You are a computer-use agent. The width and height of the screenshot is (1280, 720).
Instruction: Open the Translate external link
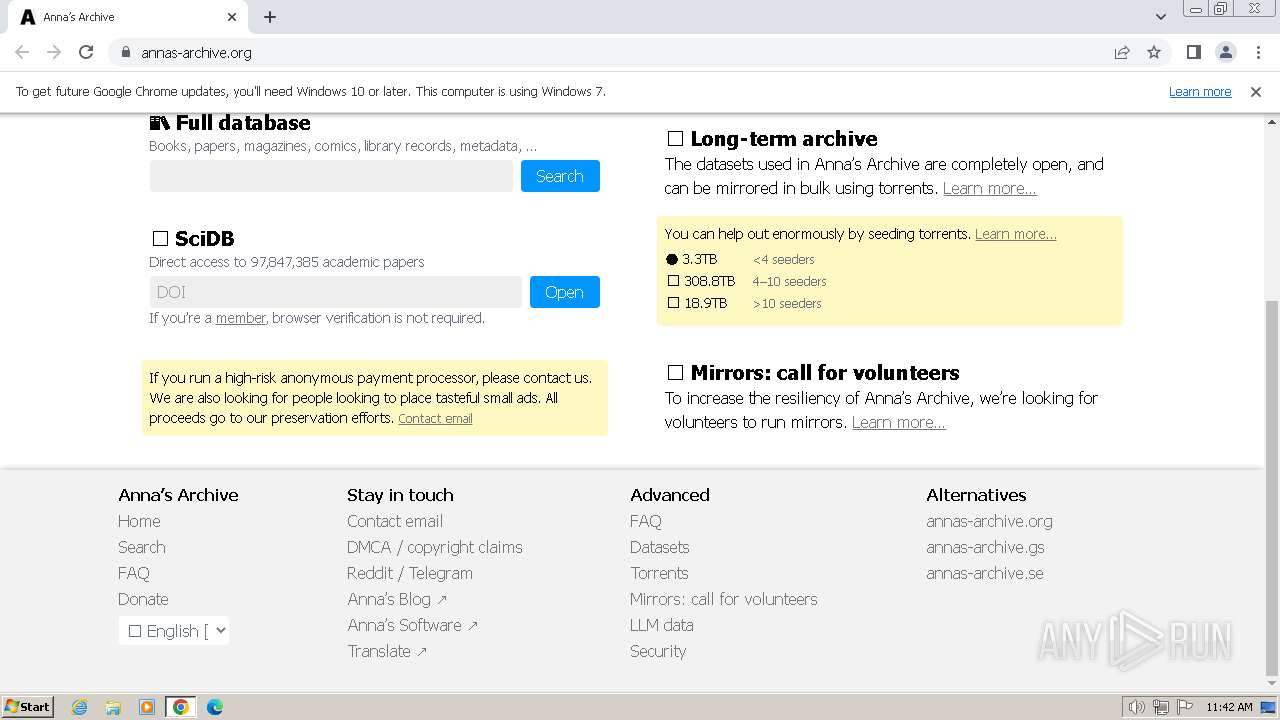[387, 651]
